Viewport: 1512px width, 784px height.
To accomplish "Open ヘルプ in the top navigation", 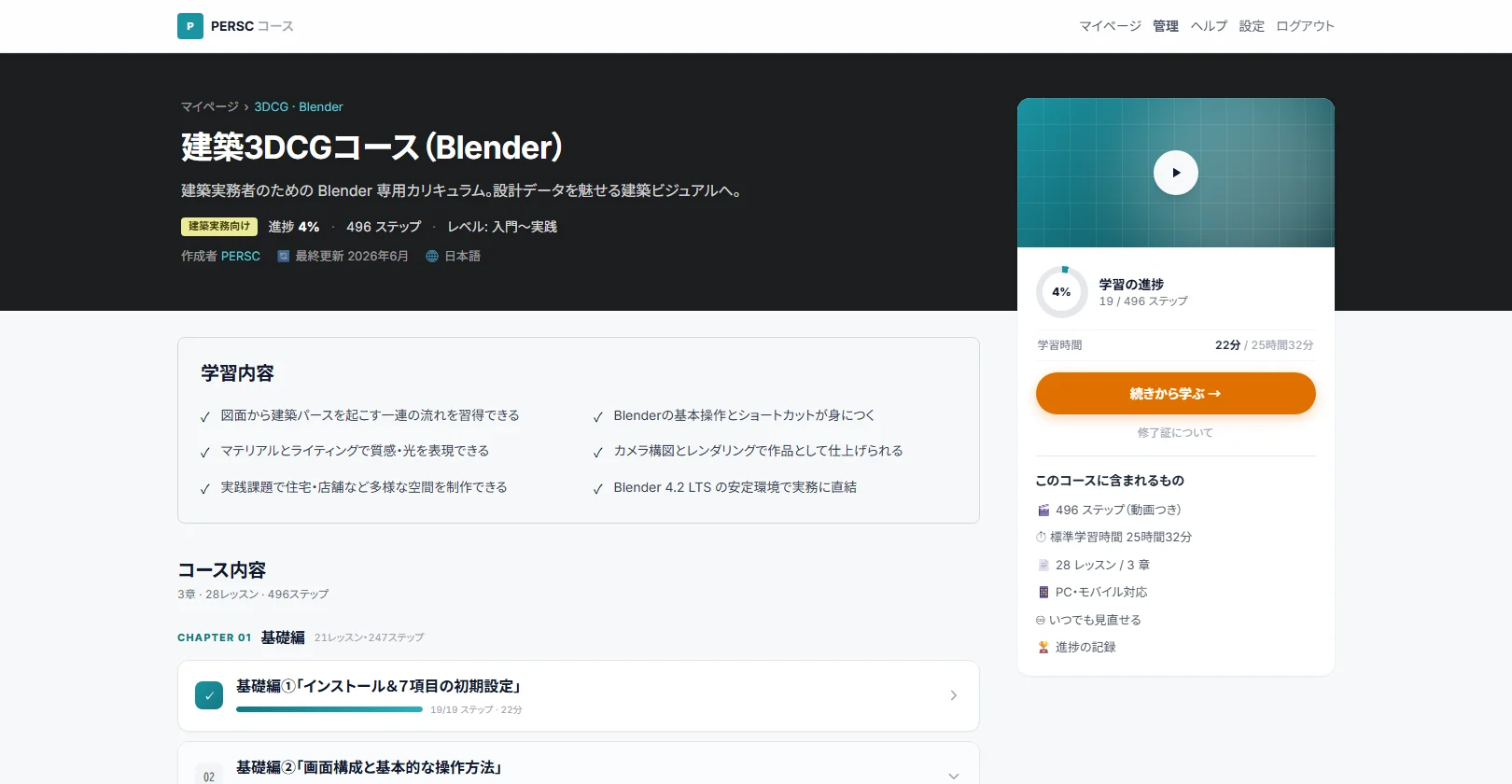I will pos(1209,26).
